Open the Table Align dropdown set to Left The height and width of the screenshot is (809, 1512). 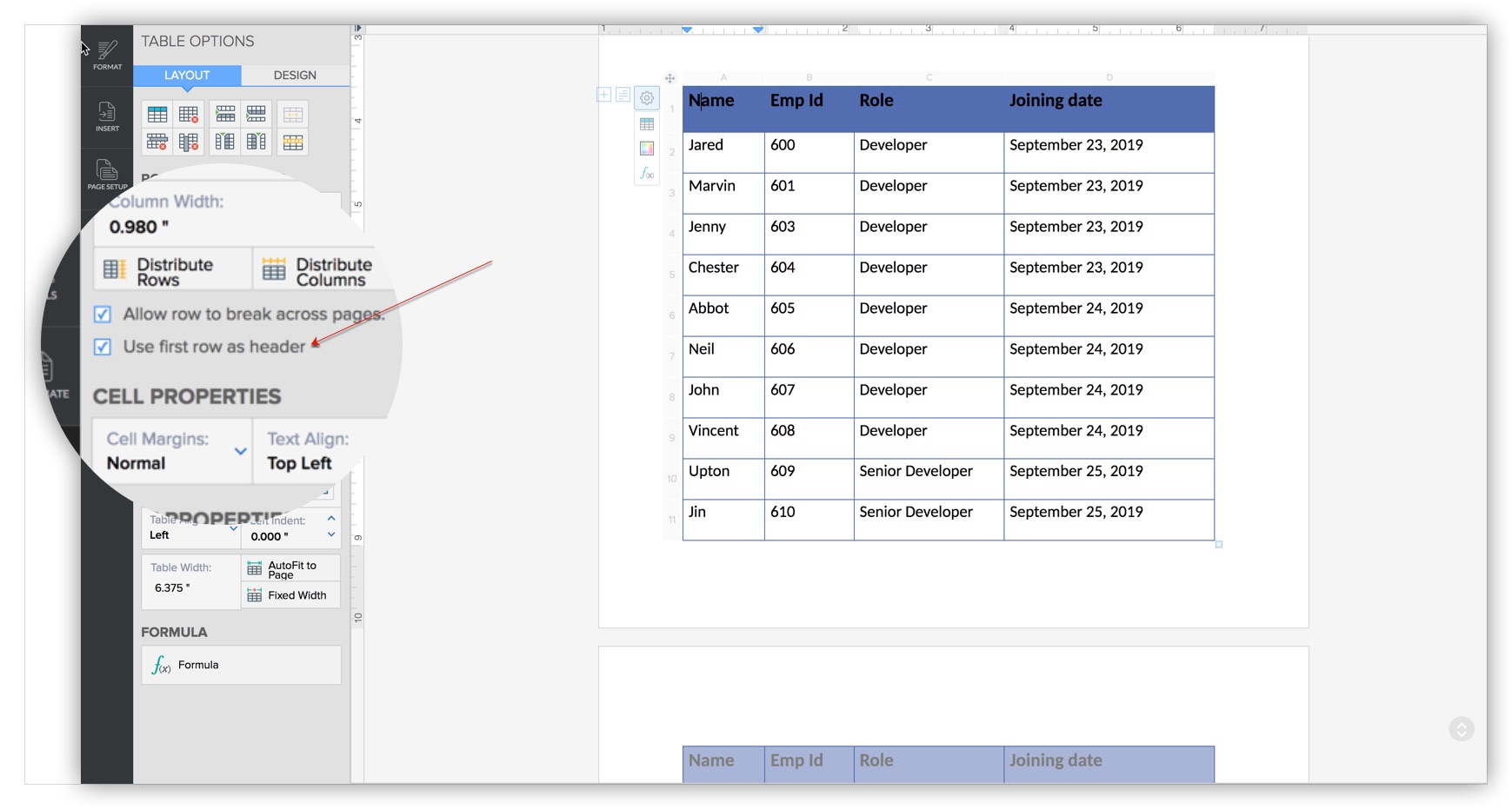190,528
